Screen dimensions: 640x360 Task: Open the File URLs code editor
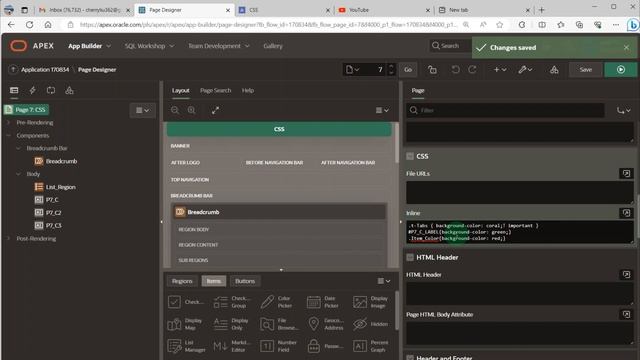coord(626,173)
